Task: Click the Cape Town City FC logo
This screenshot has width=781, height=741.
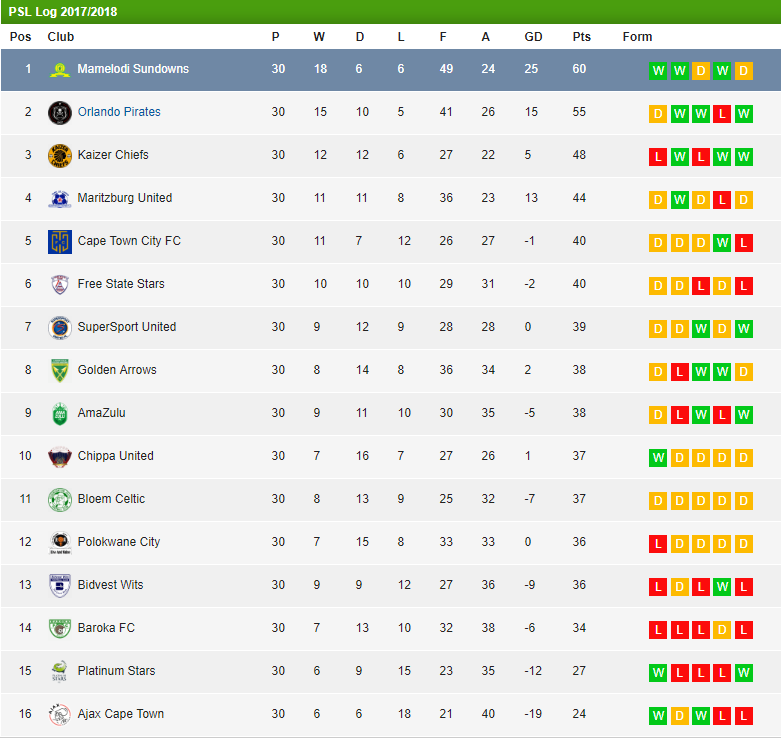Action: (x=60, y=242)
